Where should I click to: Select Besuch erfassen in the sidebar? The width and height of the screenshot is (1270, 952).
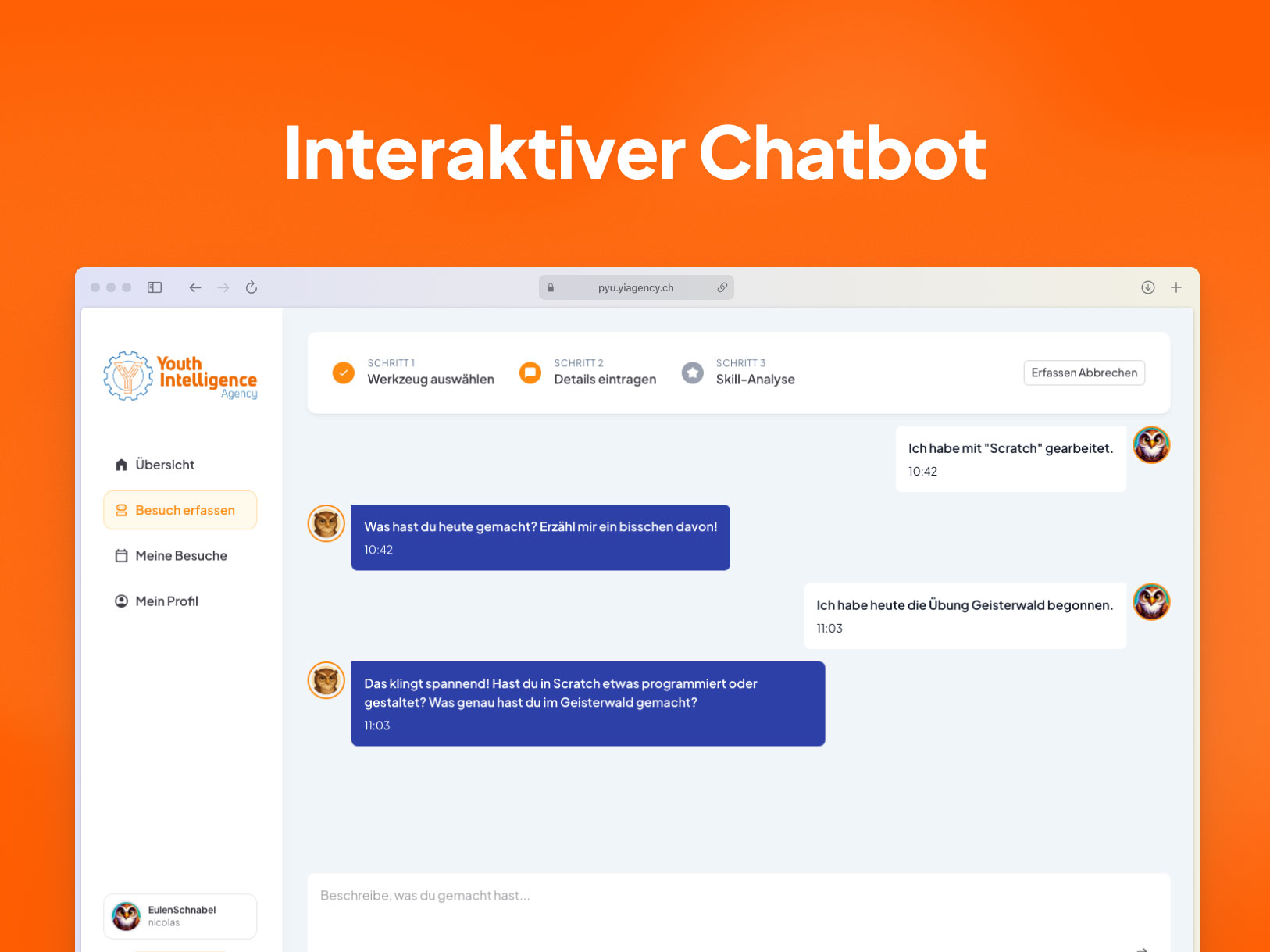(180, 510)
